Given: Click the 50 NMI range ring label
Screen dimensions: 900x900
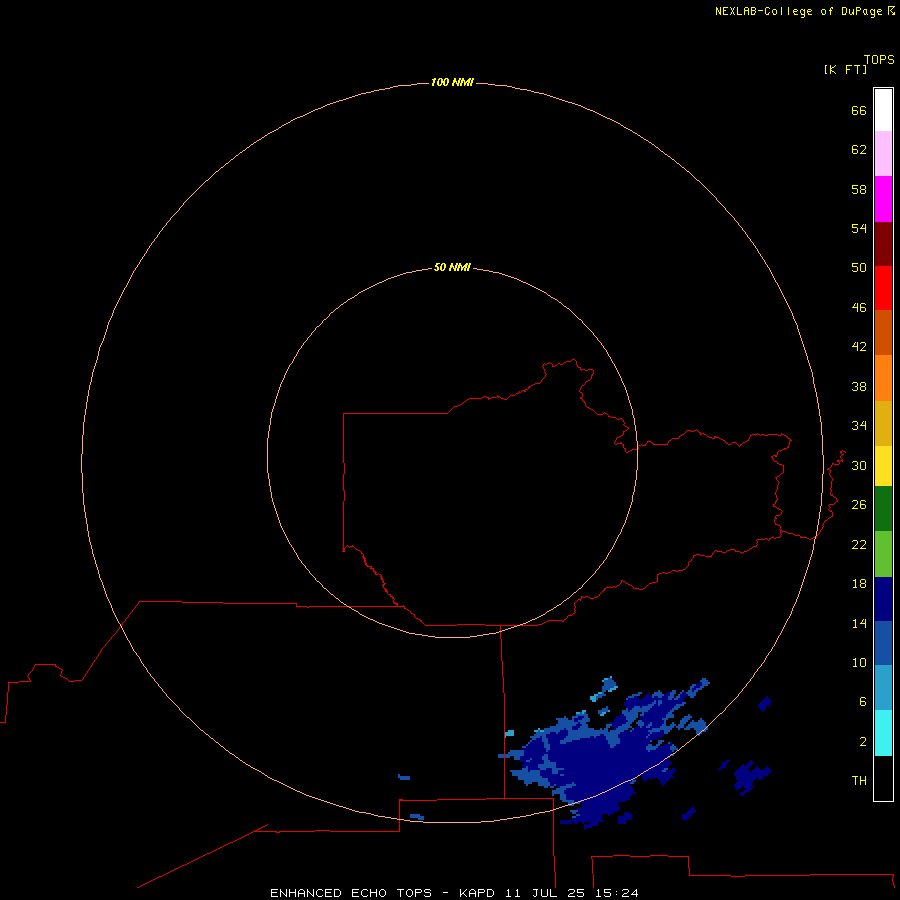Looking at the screenshot, I should coord(452,267).
